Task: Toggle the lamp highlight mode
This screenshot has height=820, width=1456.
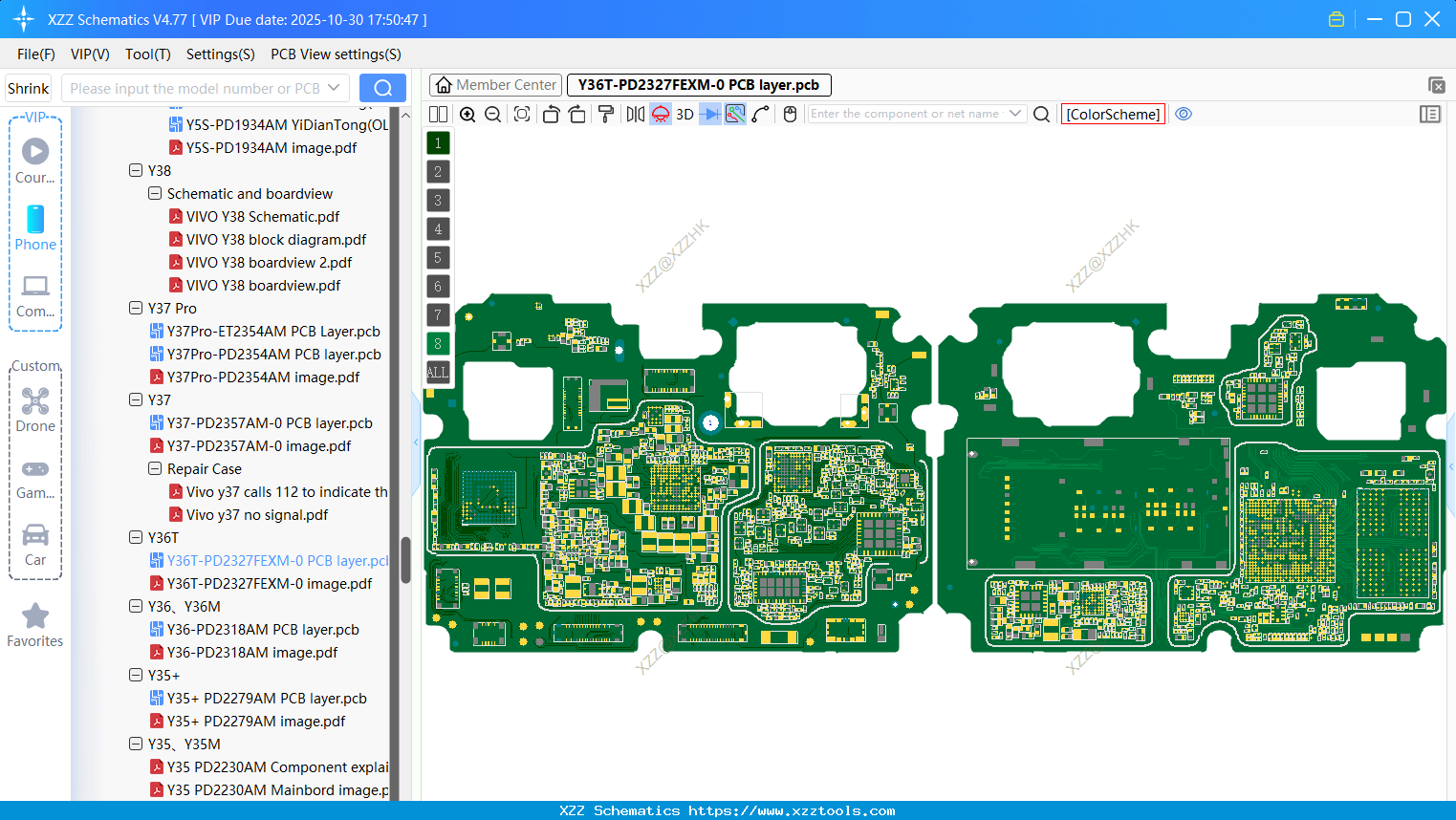Action: (x=660, y=114)
